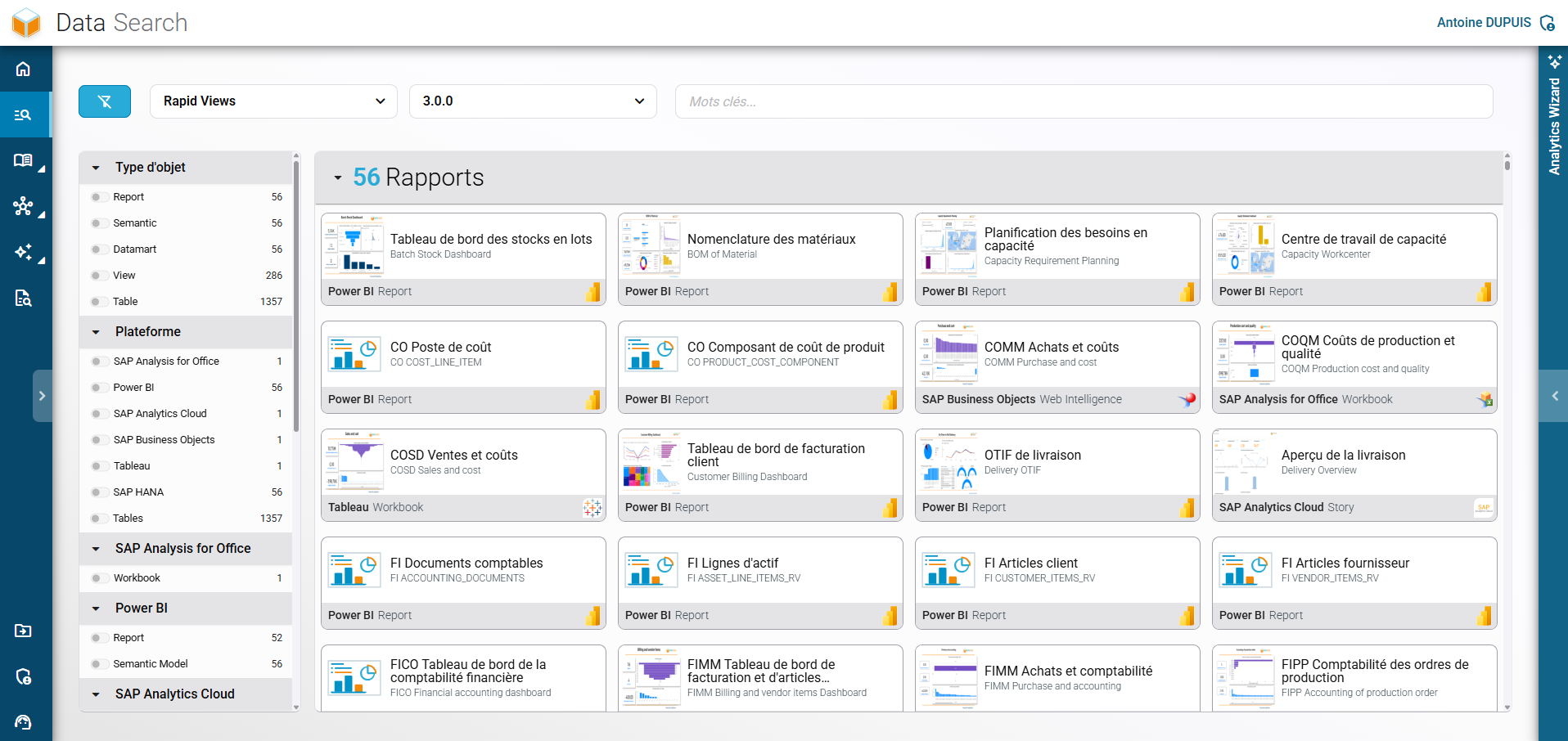
Task: Toggle the Tables platform filter
Action: pyautogui.click(x=100, y=519)
